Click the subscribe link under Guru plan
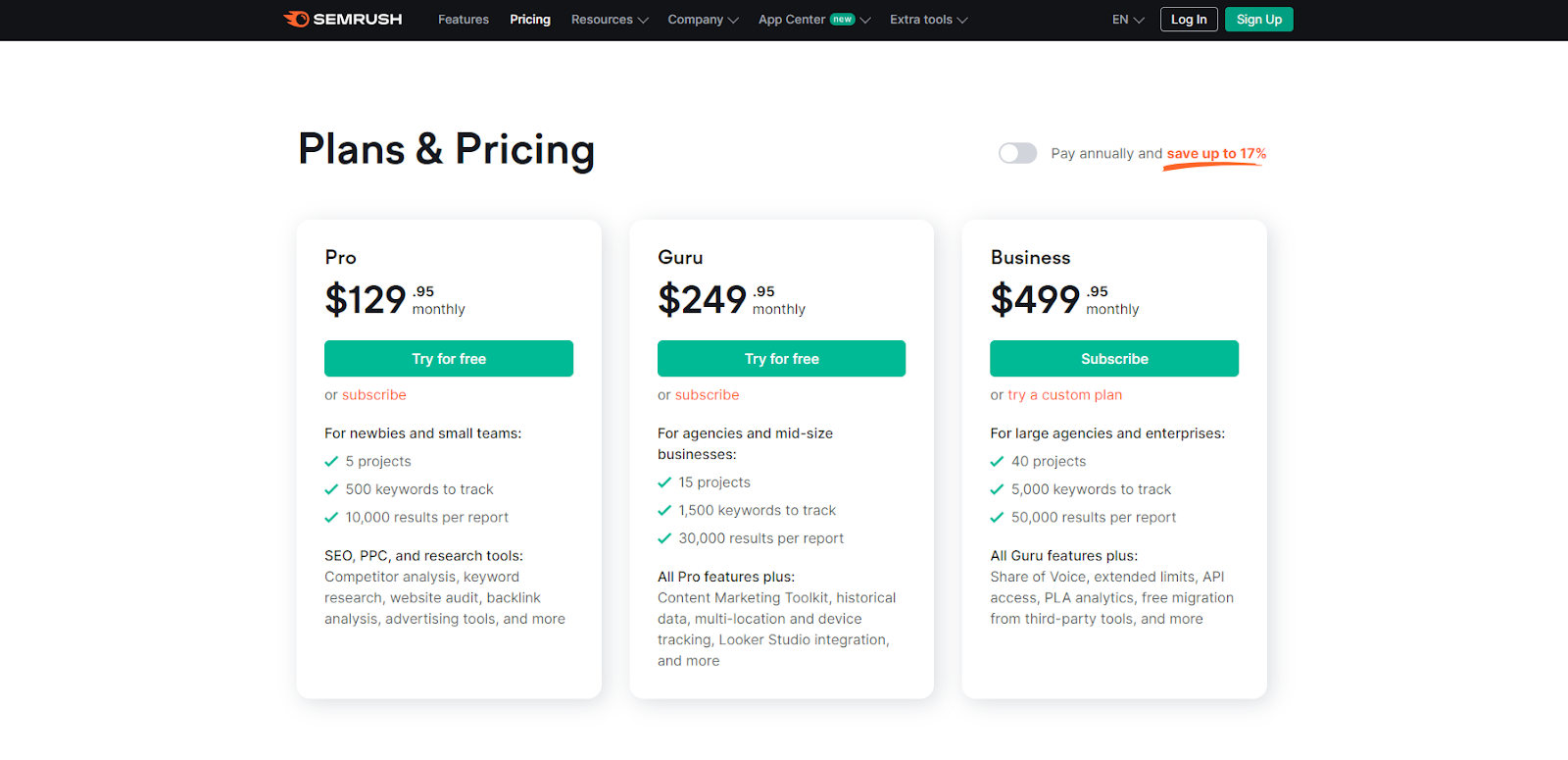Viewport: 1568px width, 760px height. tap(707, 395)
